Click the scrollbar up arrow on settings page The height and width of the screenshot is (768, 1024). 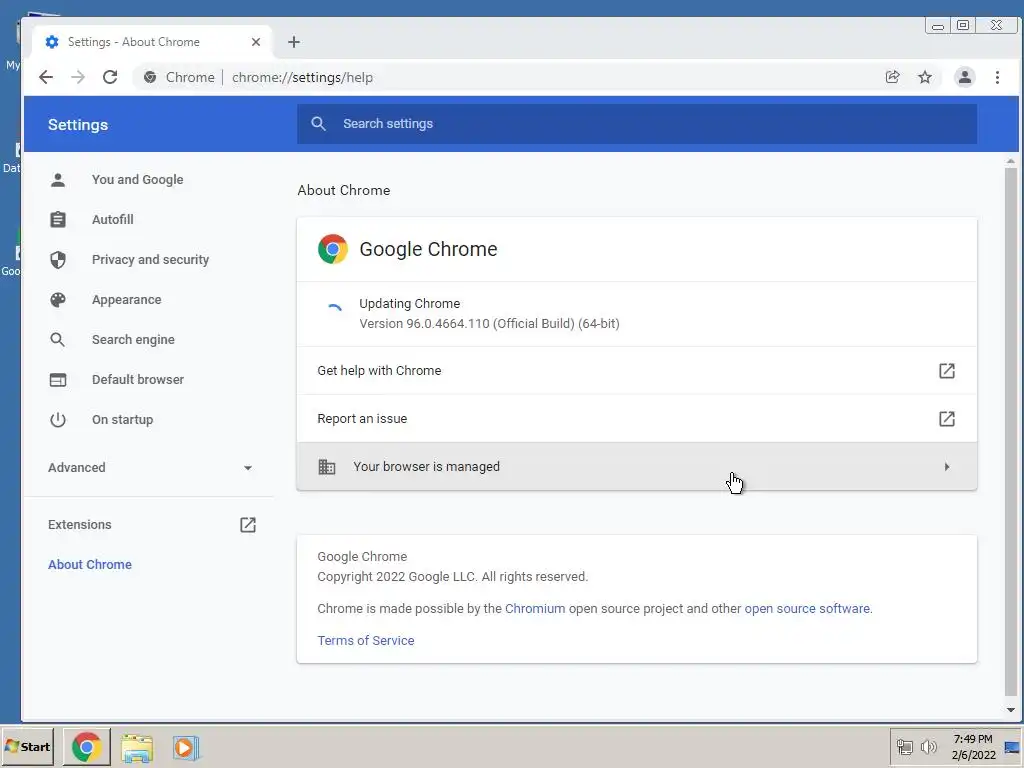1011,161
